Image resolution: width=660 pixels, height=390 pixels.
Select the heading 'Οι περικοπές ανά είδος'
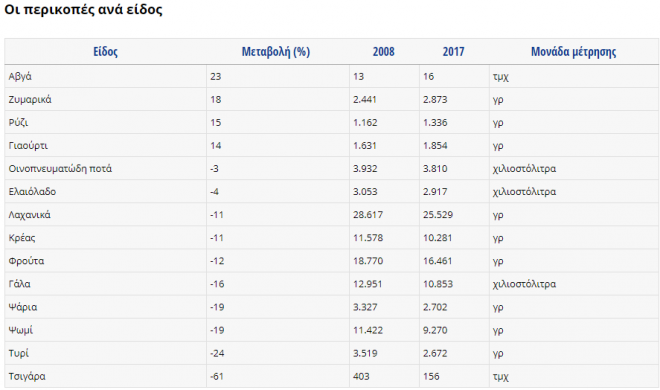tap(83, 9)
